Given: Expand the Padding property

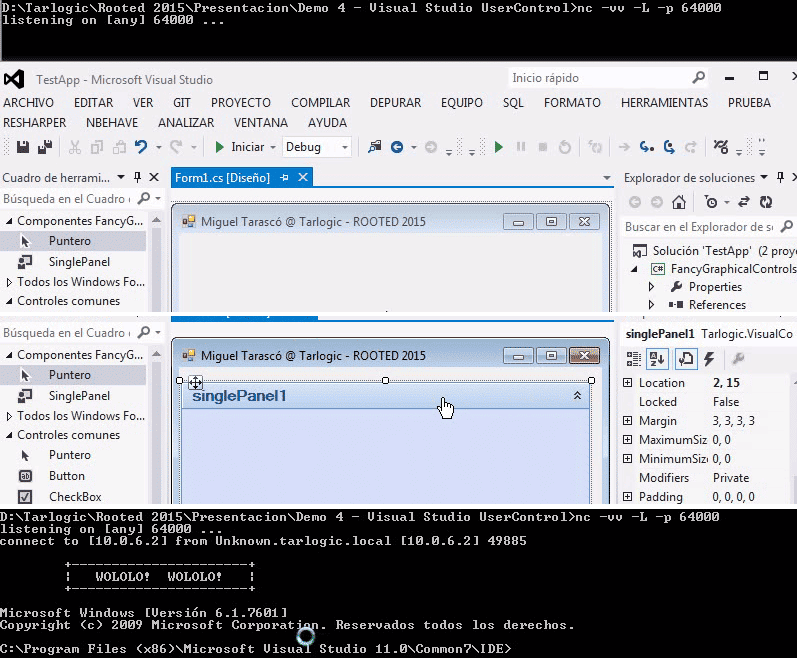Looking at the screenshot, I should click(x=628, y=496).
